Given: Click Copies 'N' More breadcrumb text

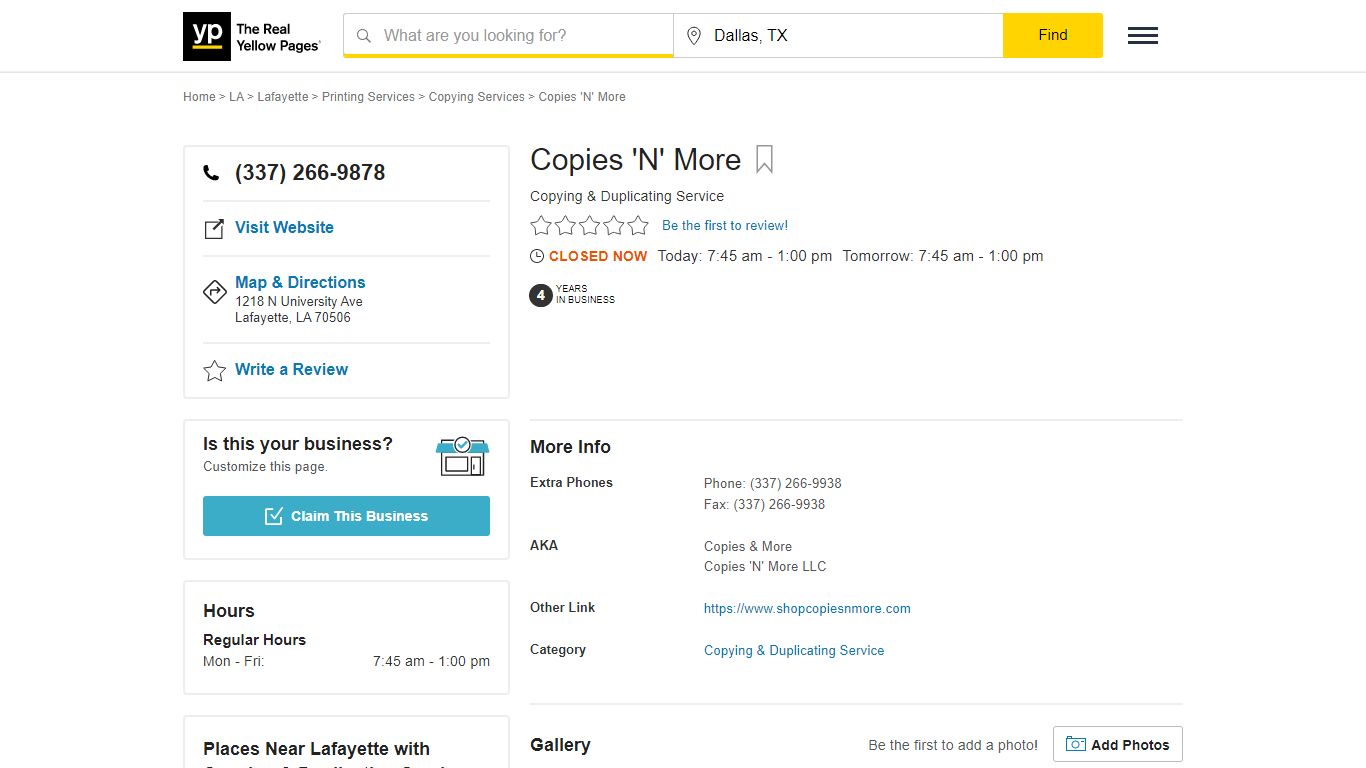Looking at the screenshot, I should pyautogui.click(x=582, y=97).
